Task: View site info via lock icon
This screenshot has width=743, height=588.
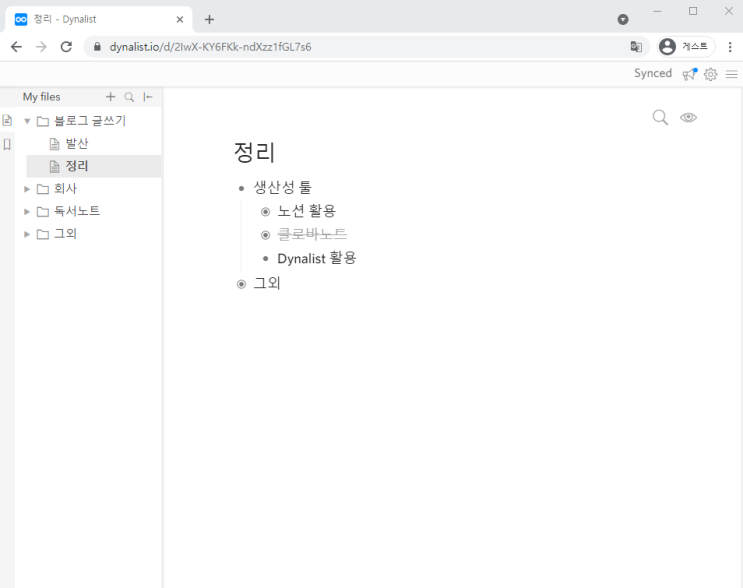Action: 97,46
